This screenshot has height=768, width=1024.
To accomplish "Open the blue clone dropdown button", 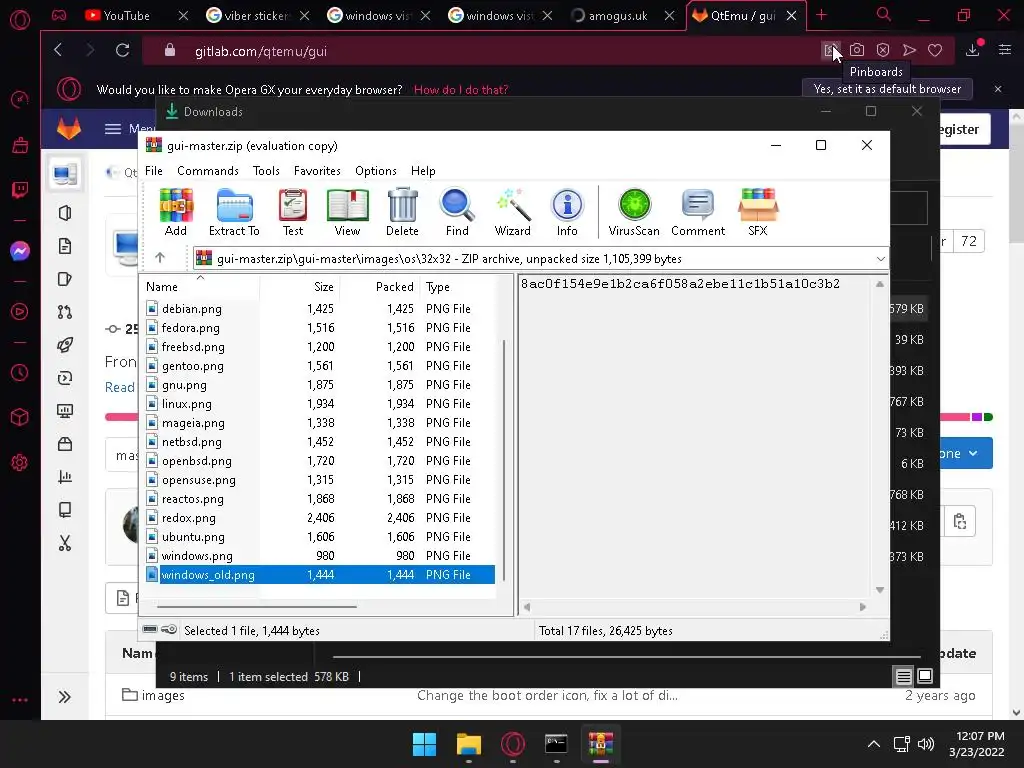I will point(967,453).
